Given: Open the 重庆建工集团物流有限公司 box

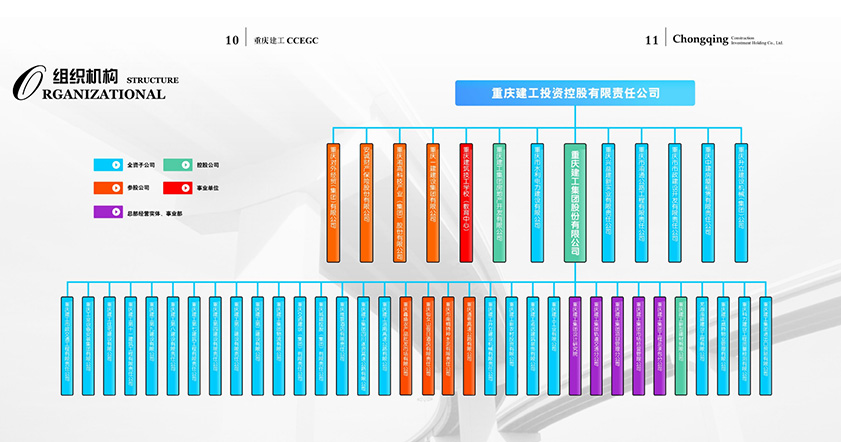Looking at the screenshot, I should click(x=279, y=347).
